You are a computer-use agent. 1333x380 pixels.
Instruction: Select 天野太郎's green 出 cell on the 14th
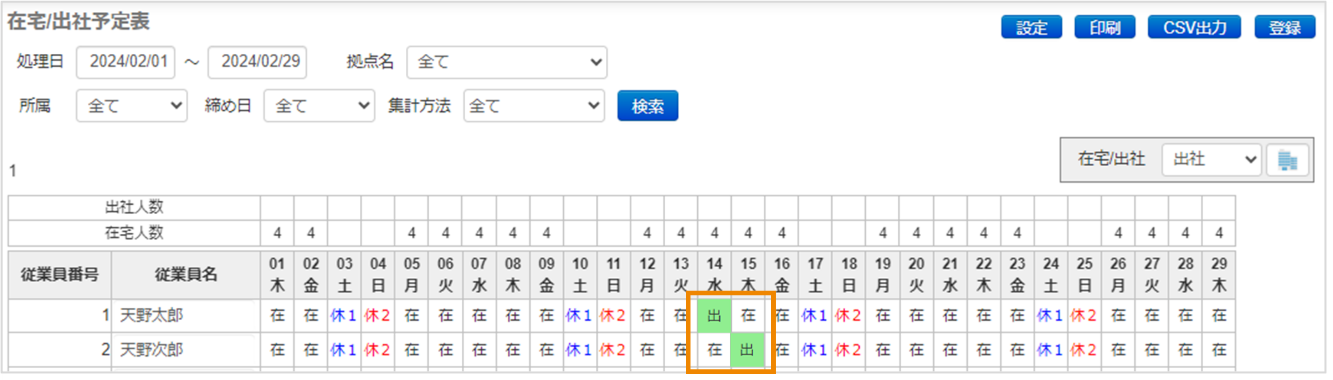pyautogui.click(x=714, y=315)
